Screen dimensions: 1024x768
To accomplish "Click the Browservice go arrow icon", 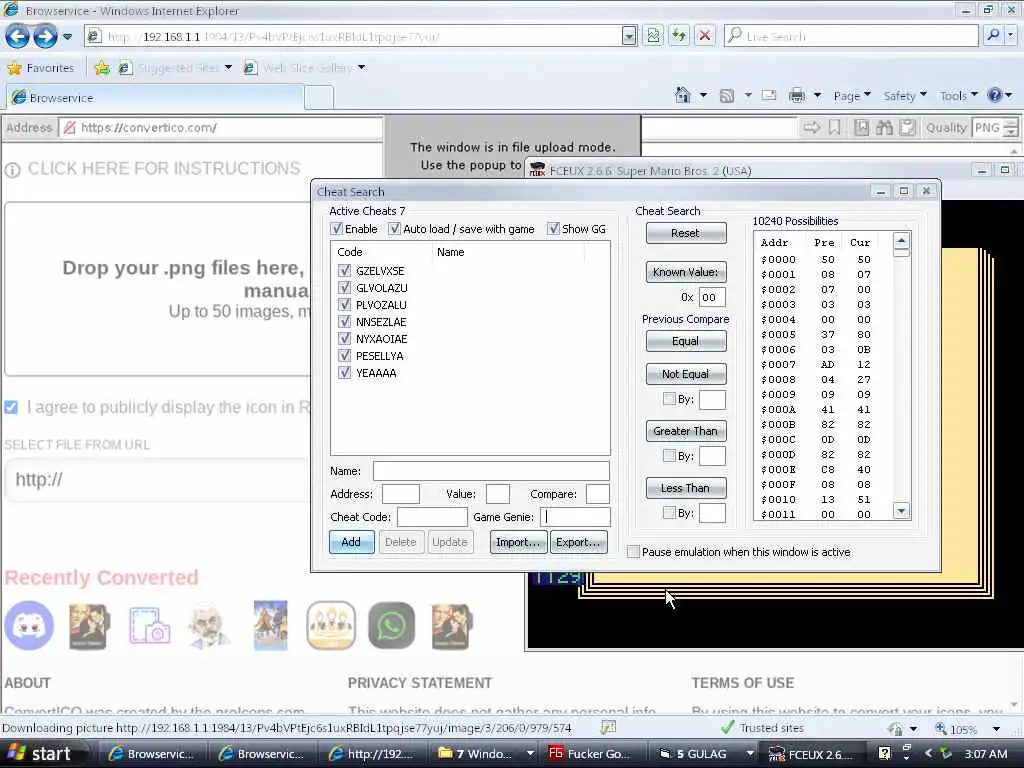I will tap(812, 127).
